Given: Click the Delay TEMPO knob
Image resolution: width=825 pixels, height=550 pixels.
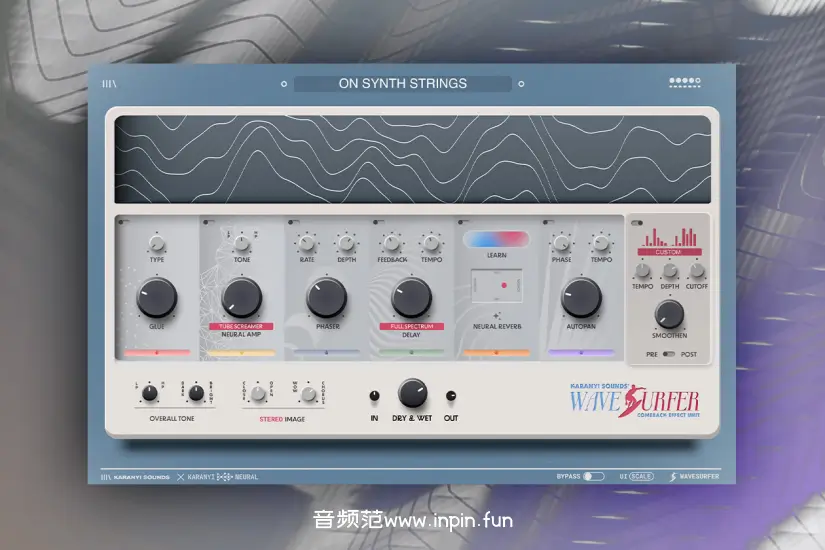Looking at the screenshot, I should coord(431,243).
